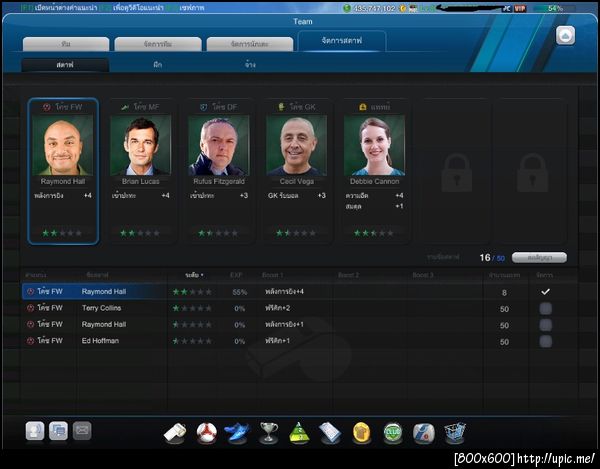Click the FW coach icon on Raymond Hall's card

(x=47, y=107)
